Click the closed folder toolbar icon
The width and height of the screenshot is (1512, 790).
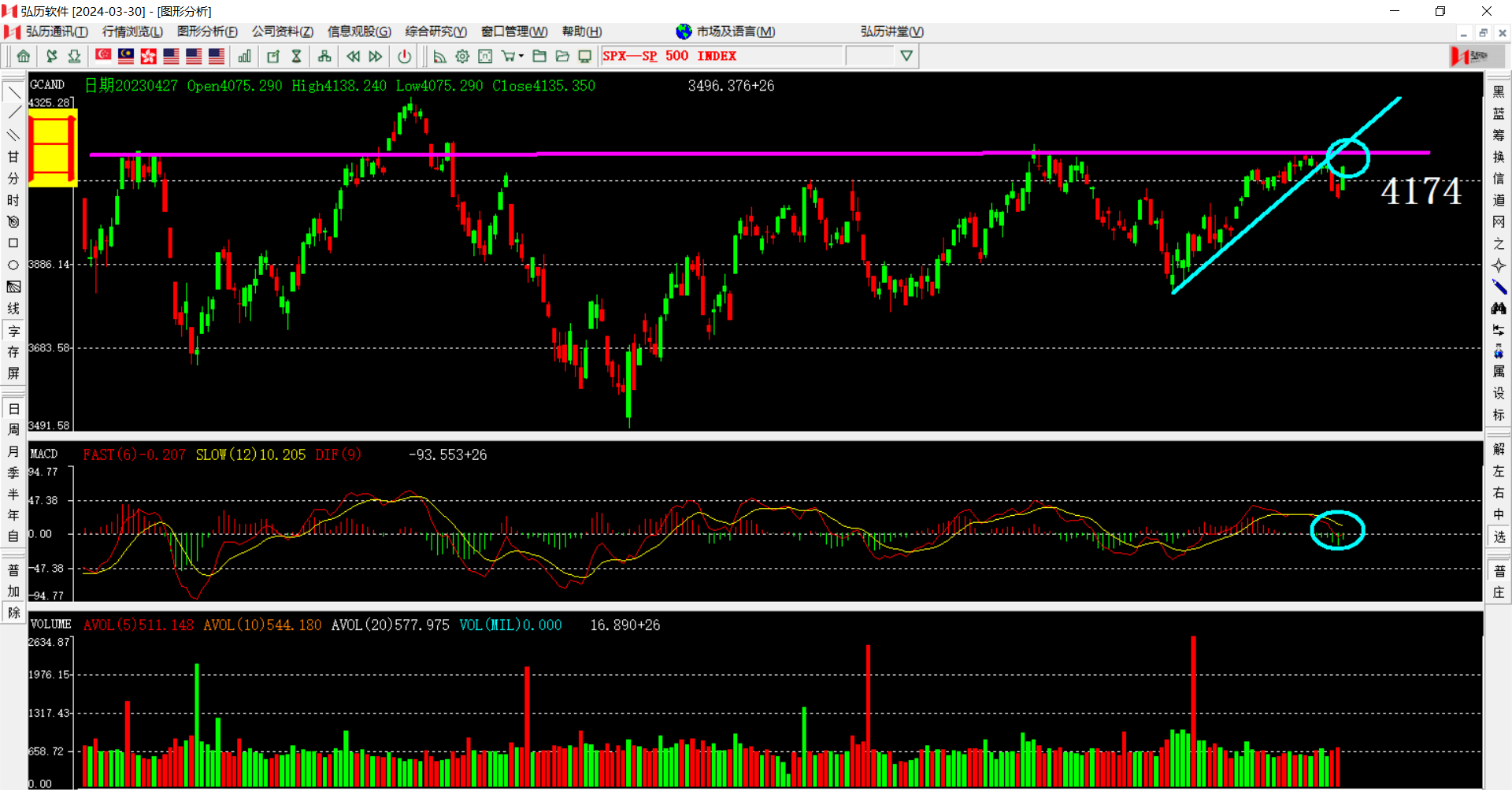point(539,56)
